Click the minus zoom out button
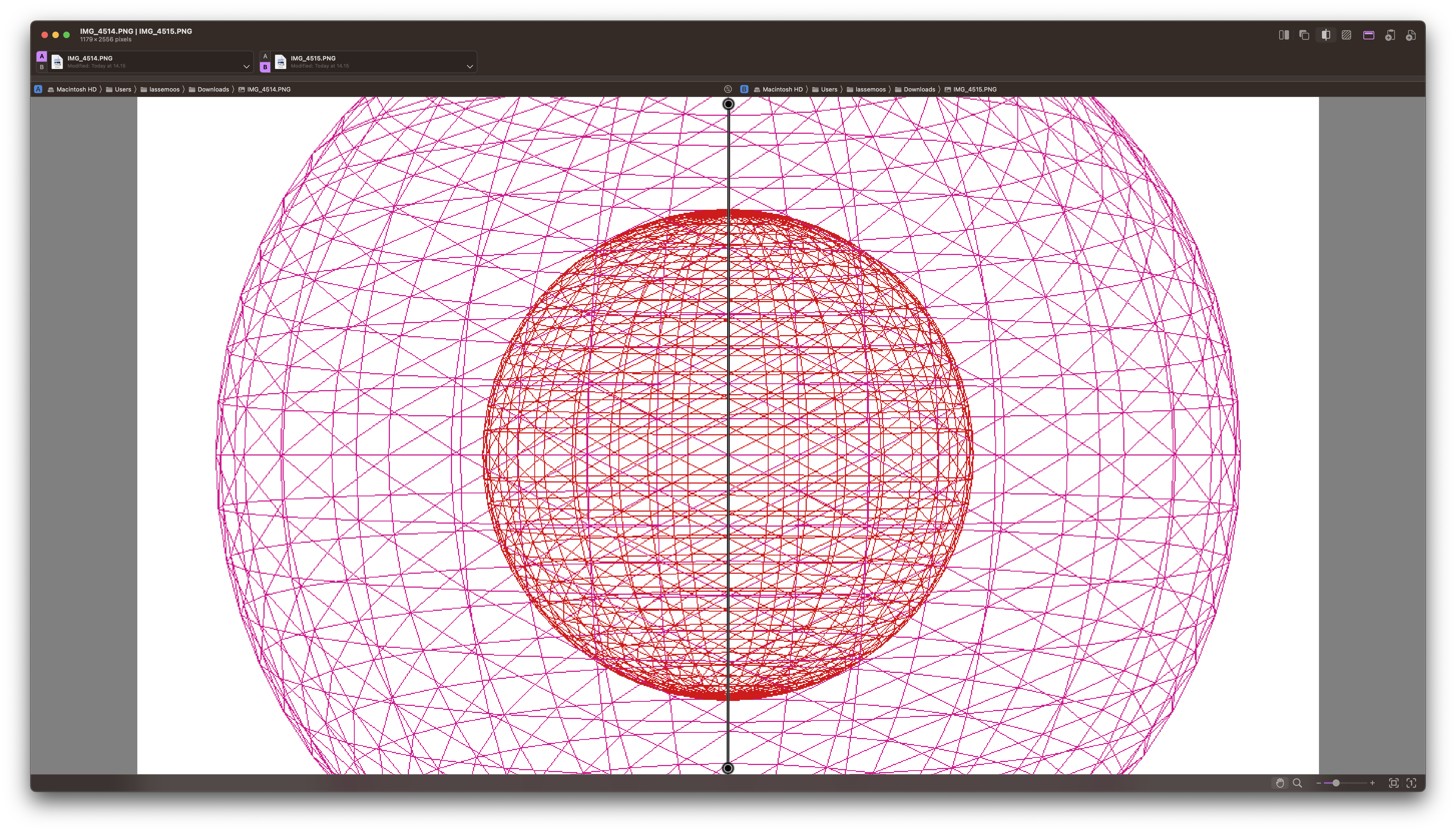 [x=1318, y=783]
